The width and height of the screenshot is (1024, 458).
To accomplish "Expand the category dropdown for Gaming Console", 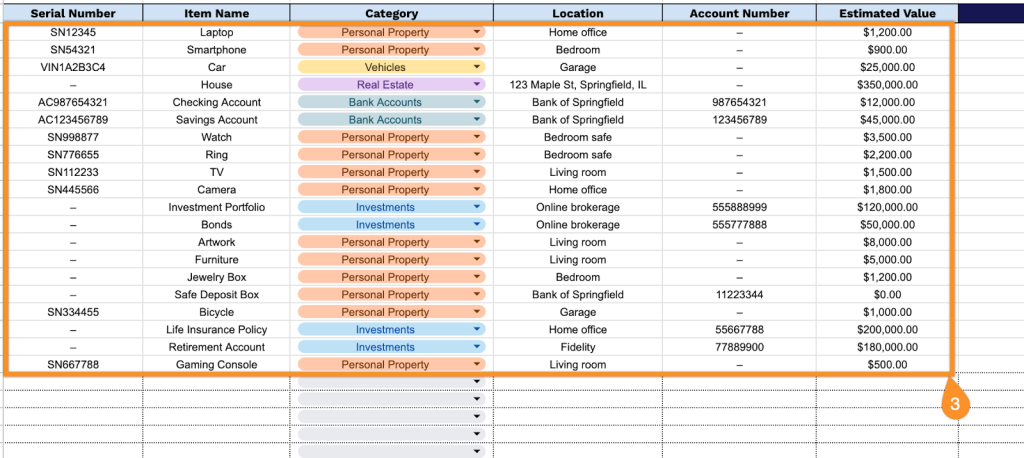I will (x=476, y=365).
